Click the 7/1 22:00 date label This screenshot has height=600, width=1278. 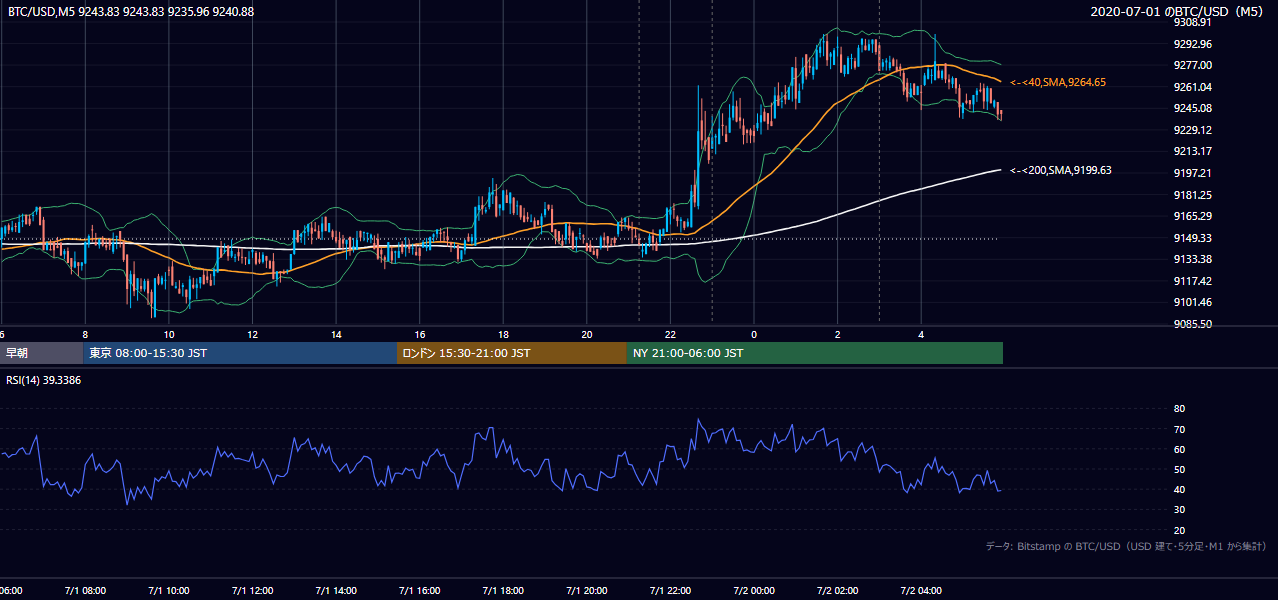coord(670,591)
